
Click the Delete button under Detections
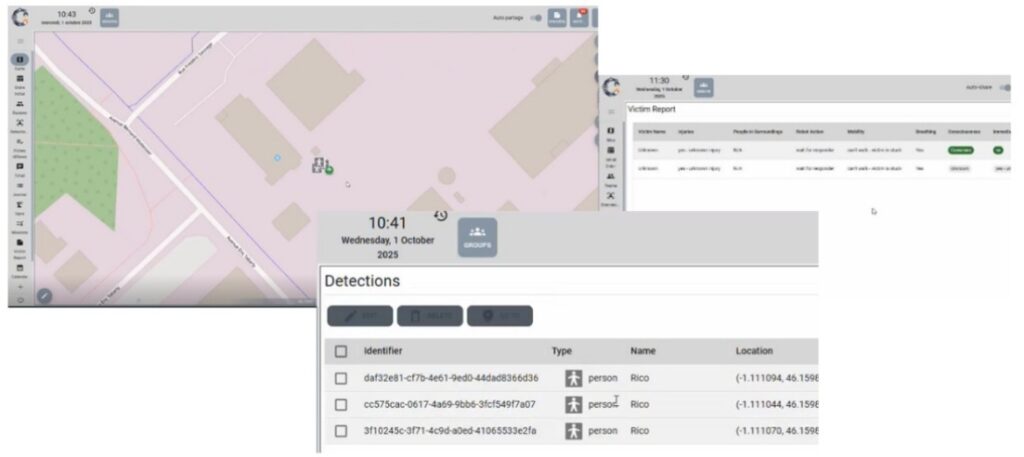click(x=430, y=316)
